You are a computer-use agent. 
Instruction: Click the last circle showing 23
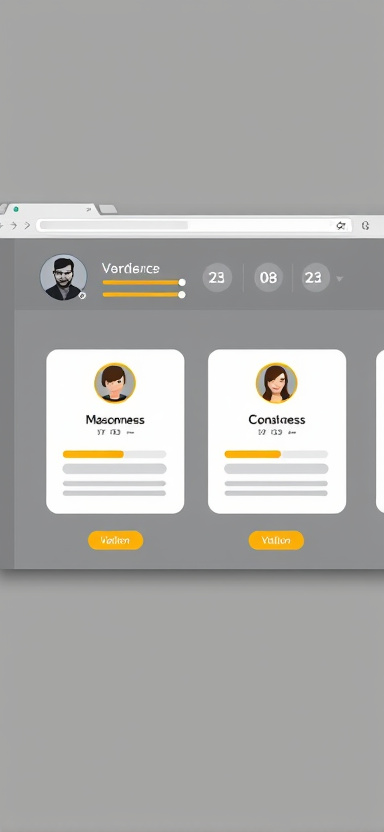click(x=316, y=278)
